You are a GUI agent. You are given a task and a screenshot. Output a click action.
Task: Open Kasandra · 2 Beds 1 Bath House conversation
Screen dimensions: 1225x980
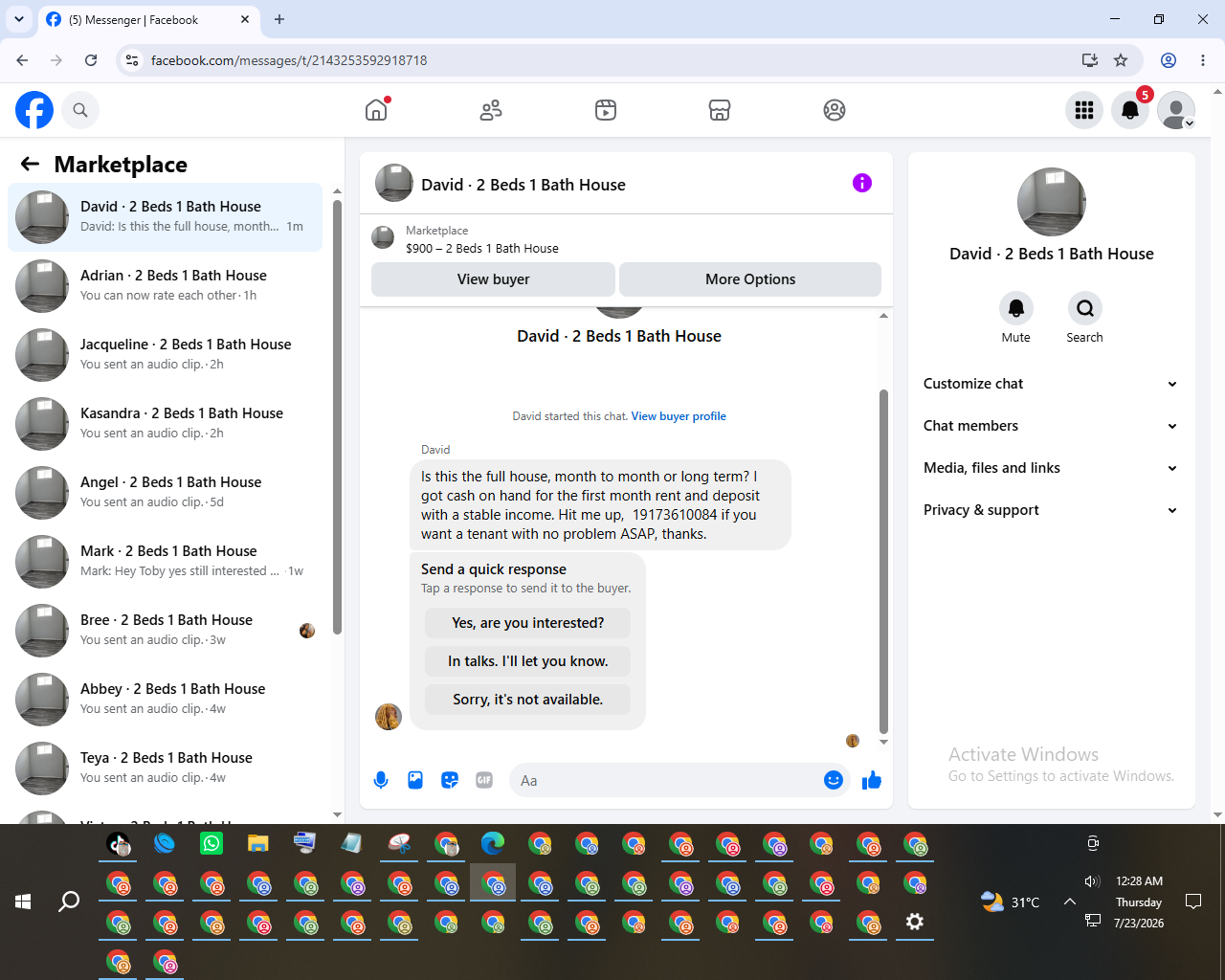(165, 424)
